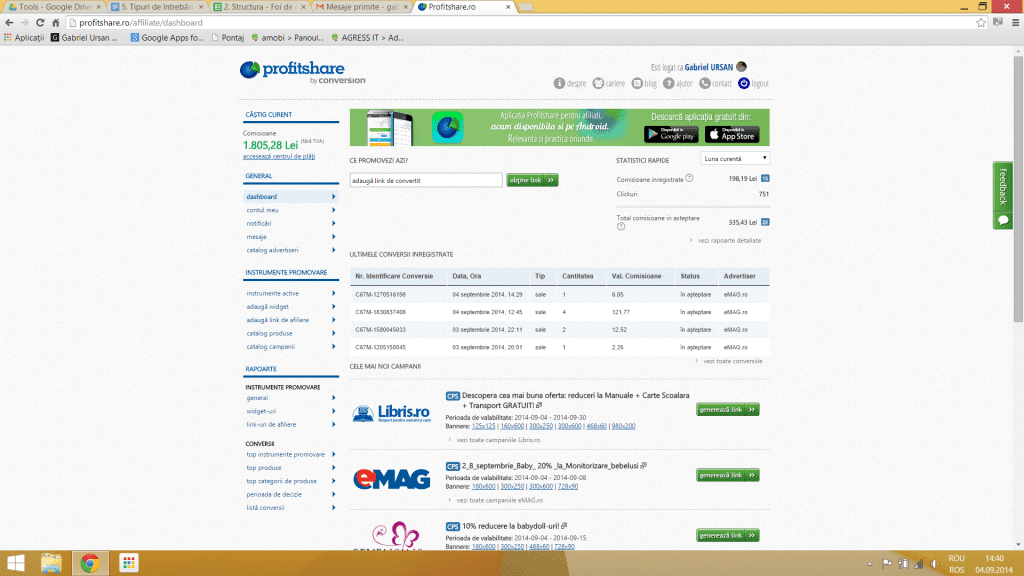The width and height of the screenshot is (1024, 576).
Task: Open eMAG 728x90 banner link
Action: click(568, 486)
